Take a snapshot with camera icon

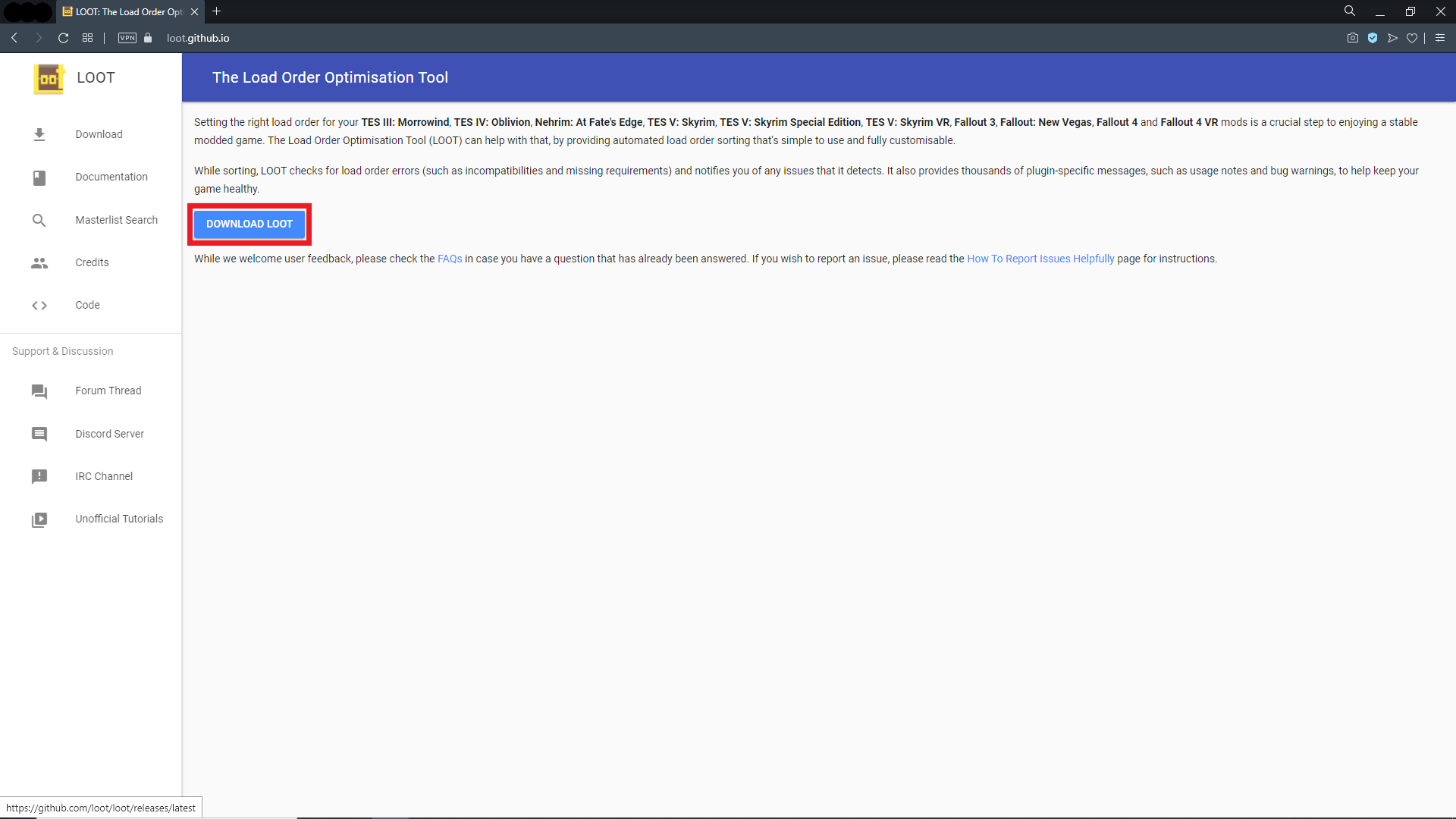tap(1353, 38)
